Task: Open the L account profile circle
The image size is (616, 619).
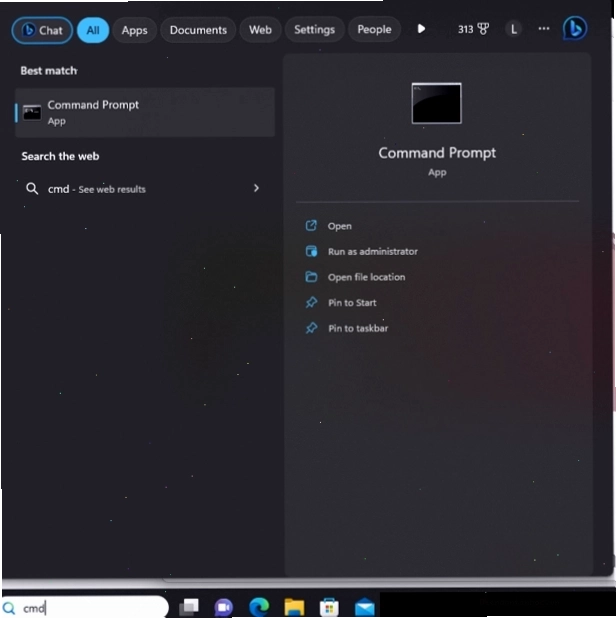Action: coord(514,29)
